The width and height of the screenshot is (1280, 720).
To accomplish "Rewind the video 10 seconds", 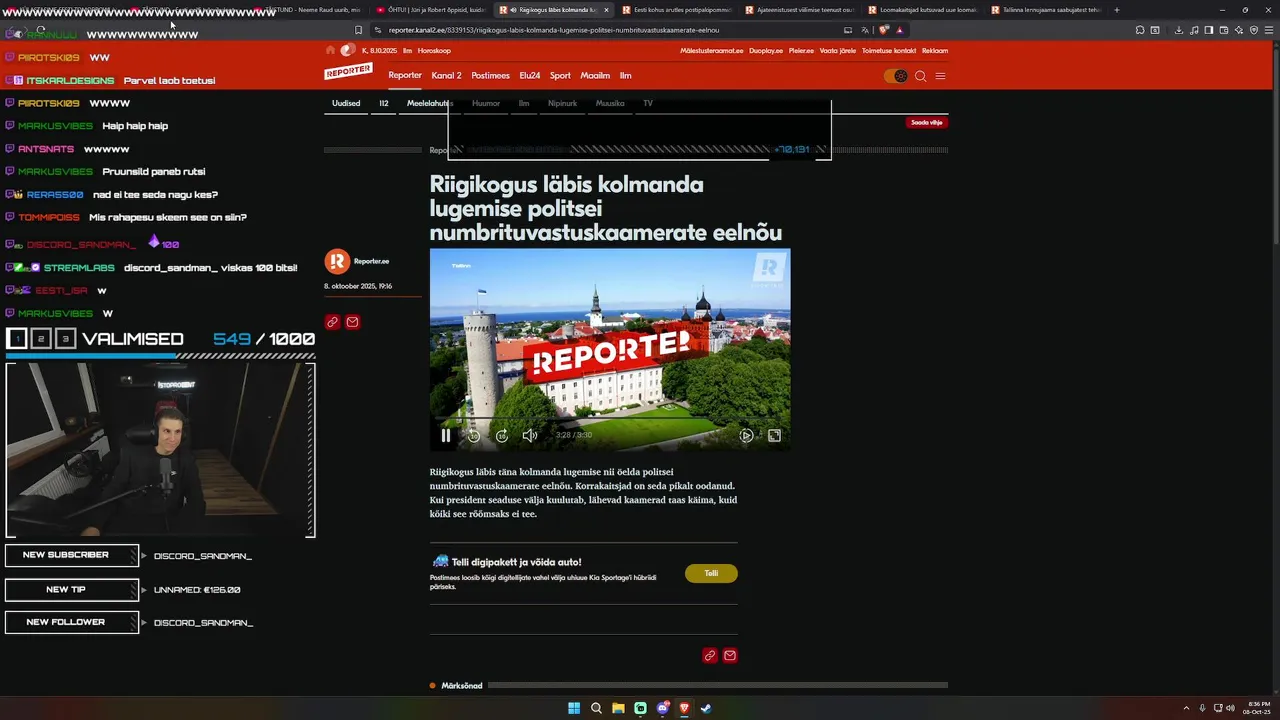I will point(474,435).
